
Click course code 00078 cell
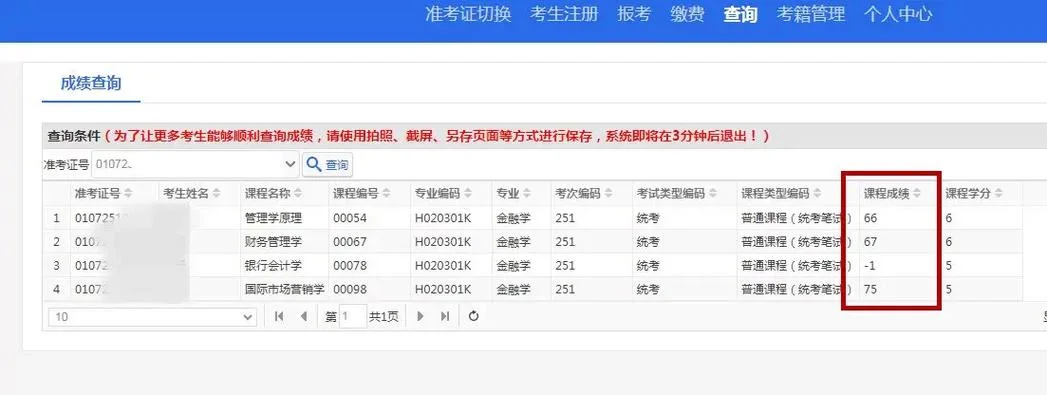click(x=369, y=266)
